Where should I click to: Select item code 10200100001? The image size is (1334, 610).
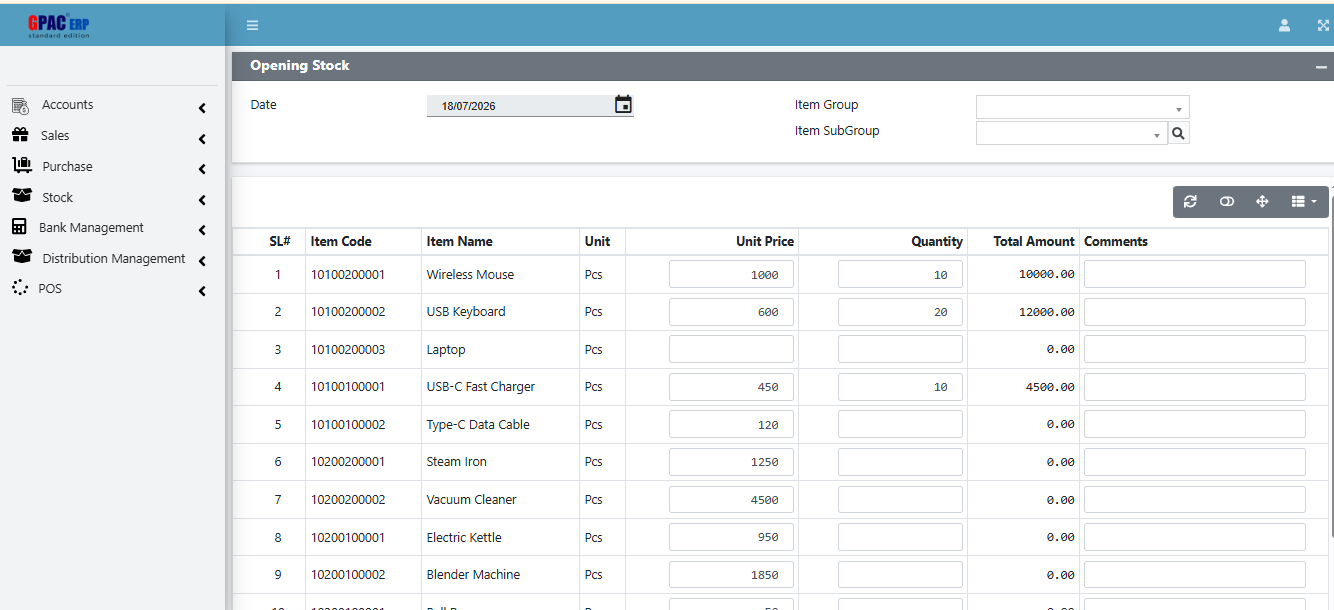coord(348,537)
